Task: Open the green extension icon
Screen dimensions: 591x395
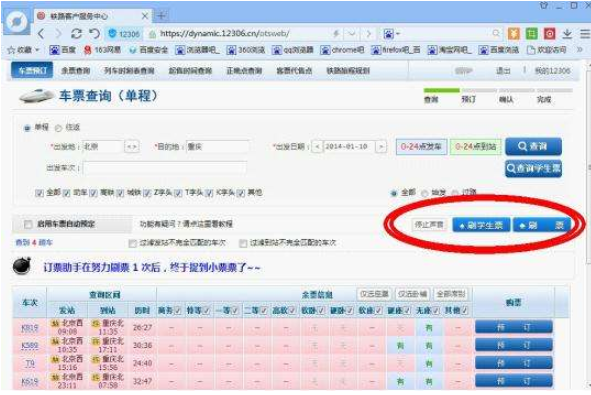Action: (x=531, y=34)
